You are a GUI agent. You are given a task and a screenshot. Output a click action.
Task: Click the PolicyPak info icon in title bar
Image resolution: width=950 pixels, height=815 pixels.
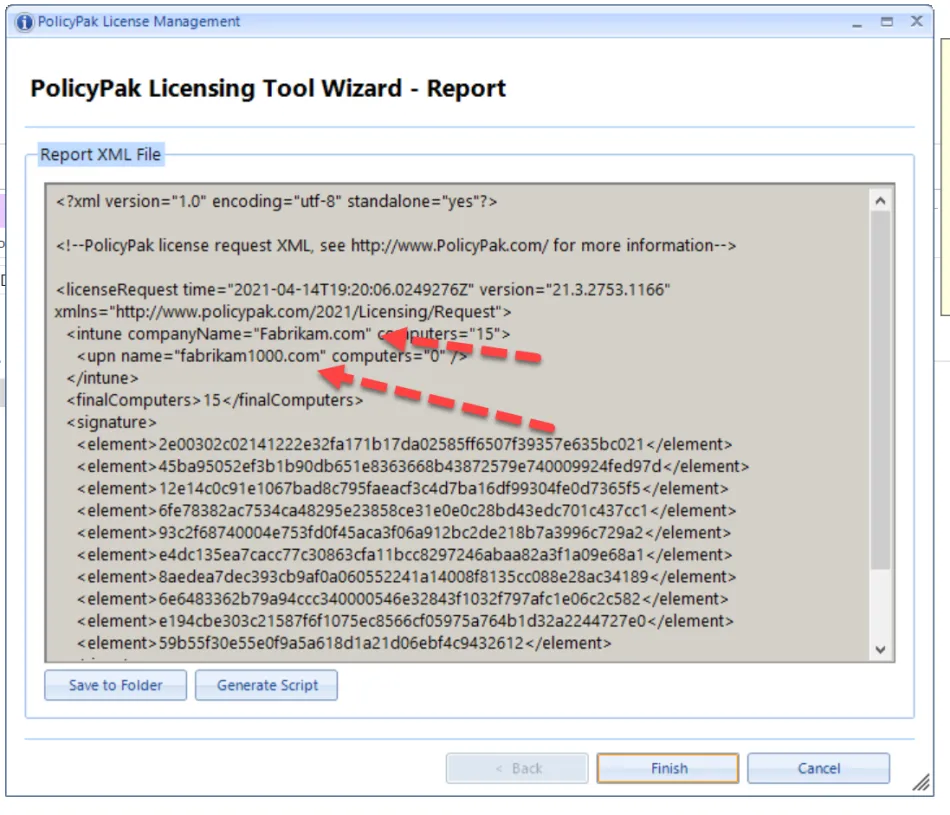click(x=25, y=22)
